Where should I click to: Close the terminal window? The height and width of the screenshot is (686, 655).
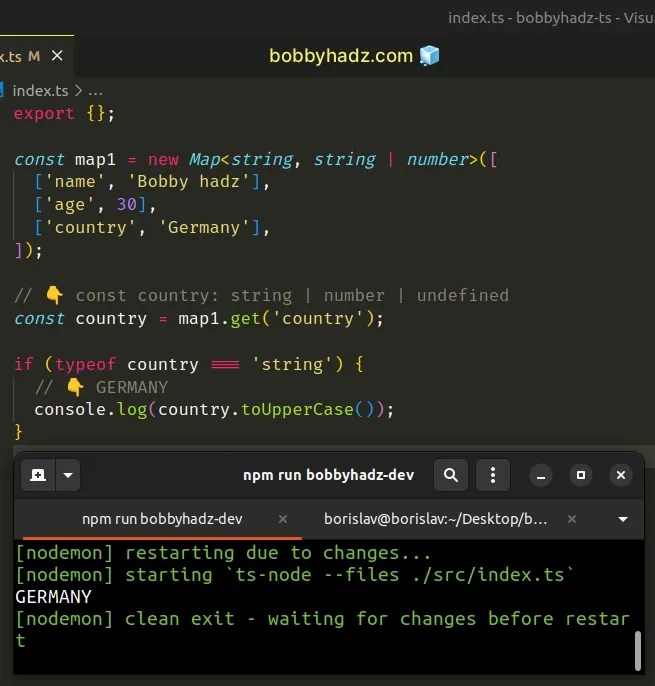[x=620, y=475]
